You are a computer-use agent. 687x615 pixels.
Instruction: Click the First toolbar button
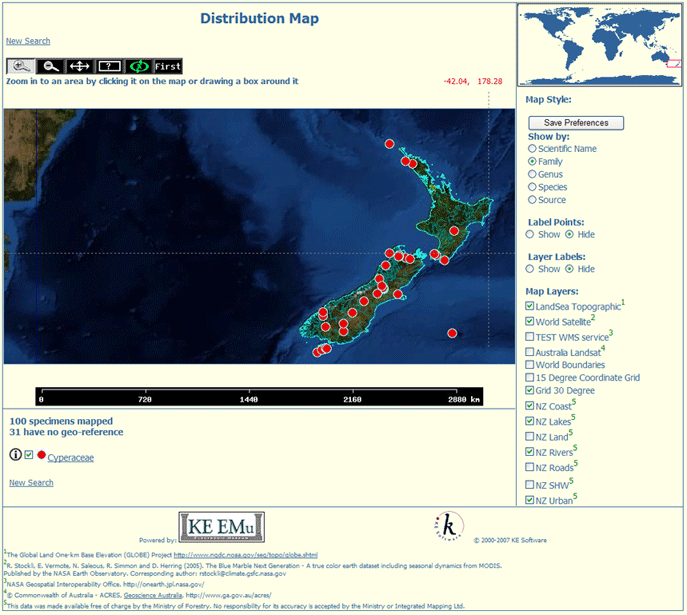pyautogui.click(x=168, y=66)
